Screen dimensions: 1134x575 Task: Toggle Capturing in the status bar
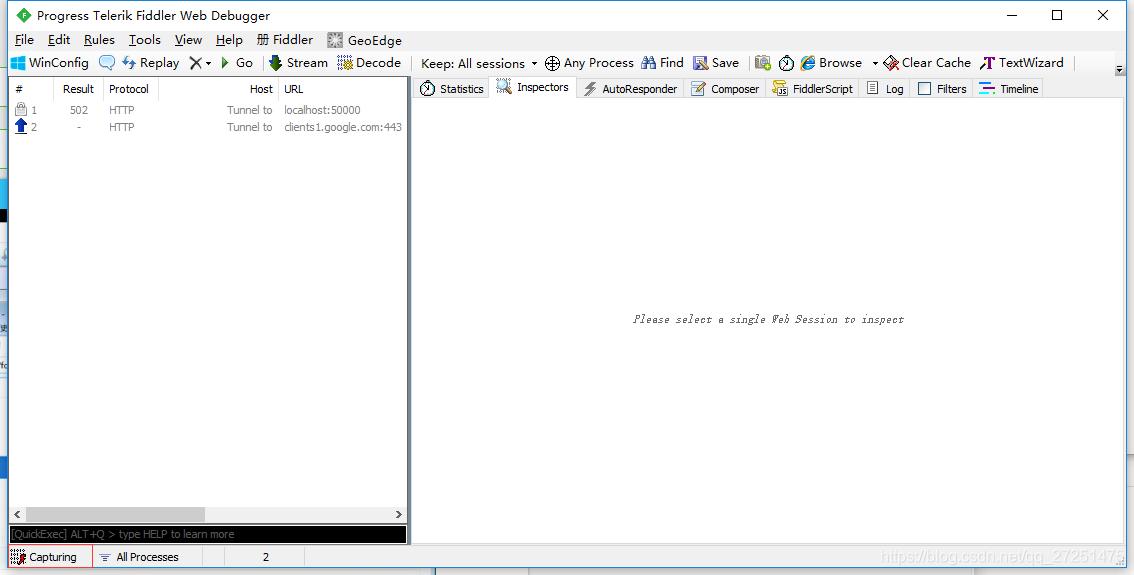(x=51, y=557)
